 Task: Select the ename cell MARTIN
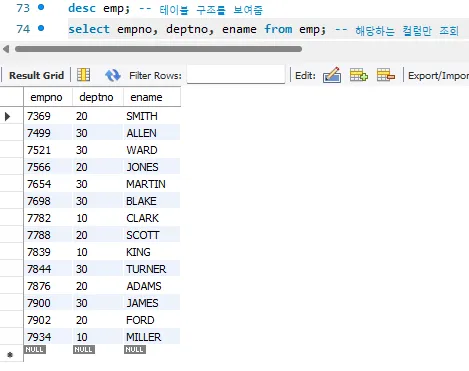coord(152,184)
